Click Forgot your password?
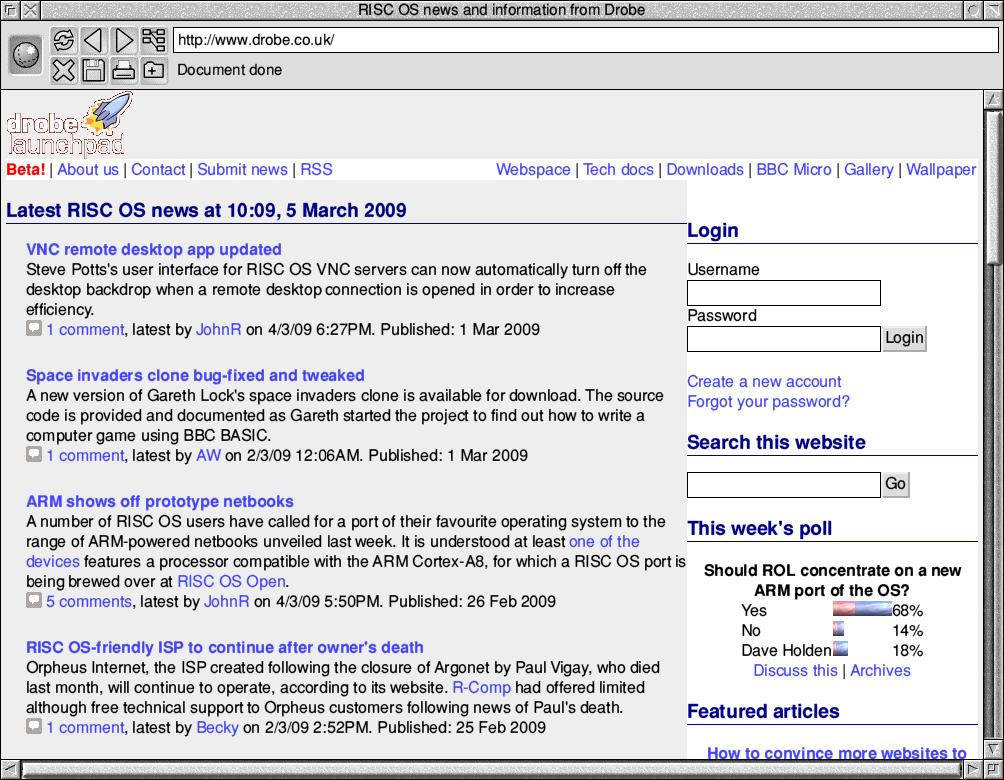The height and width of the screenshot is (780, 1004). click(768, 402)
